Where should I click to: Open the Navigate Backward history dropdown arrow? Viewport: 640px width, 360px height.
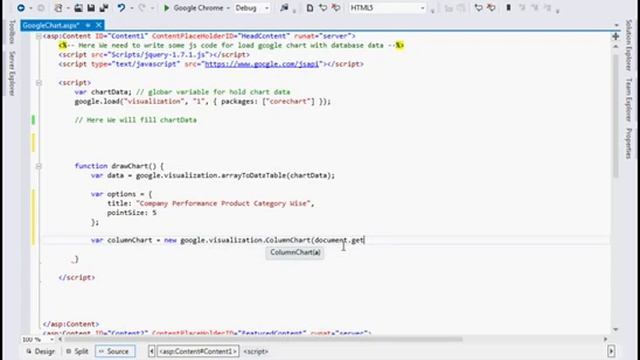point(31,8)
